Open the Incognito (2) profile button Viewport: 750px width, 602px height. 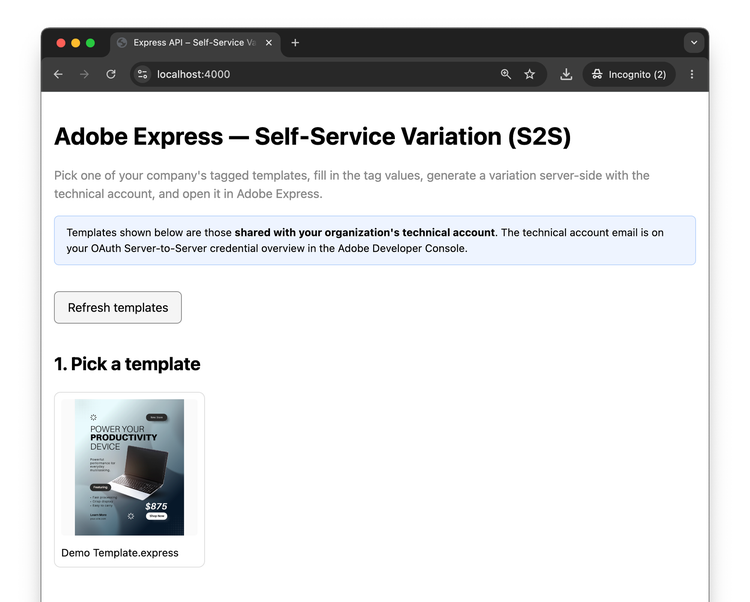click(629, 74)
